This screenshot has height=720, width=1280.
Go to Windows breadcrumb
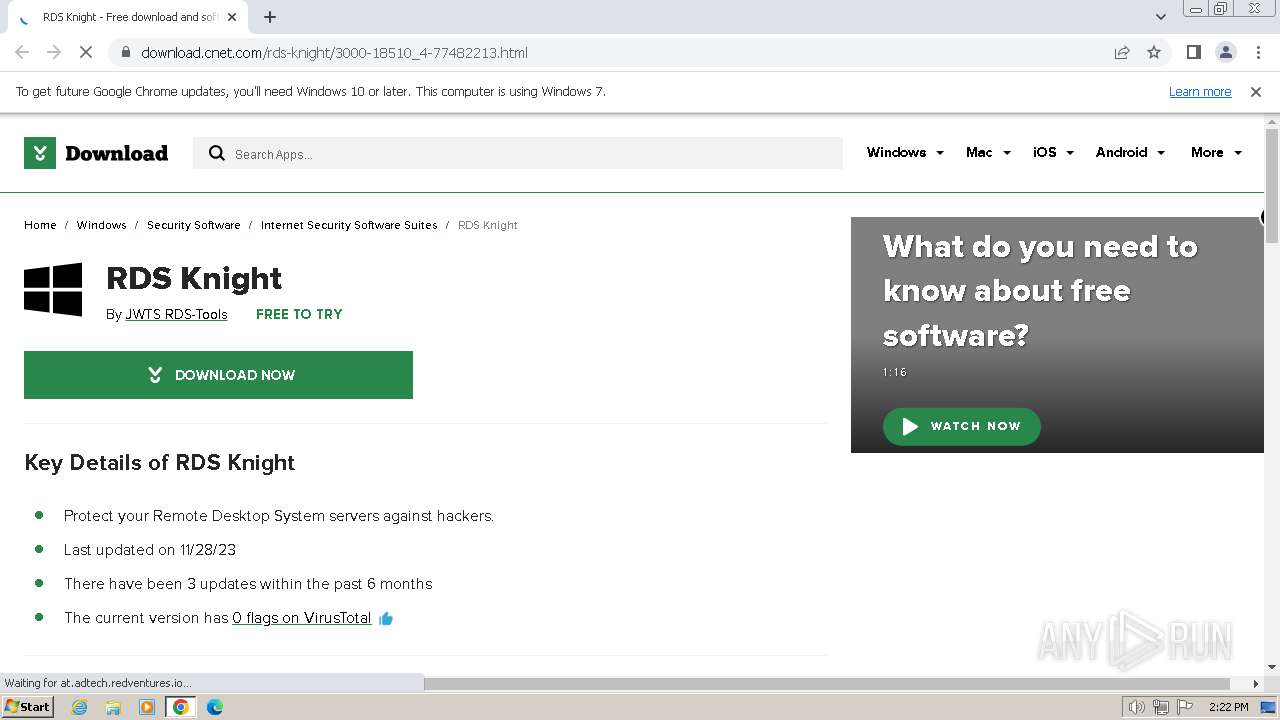point(101,225)
